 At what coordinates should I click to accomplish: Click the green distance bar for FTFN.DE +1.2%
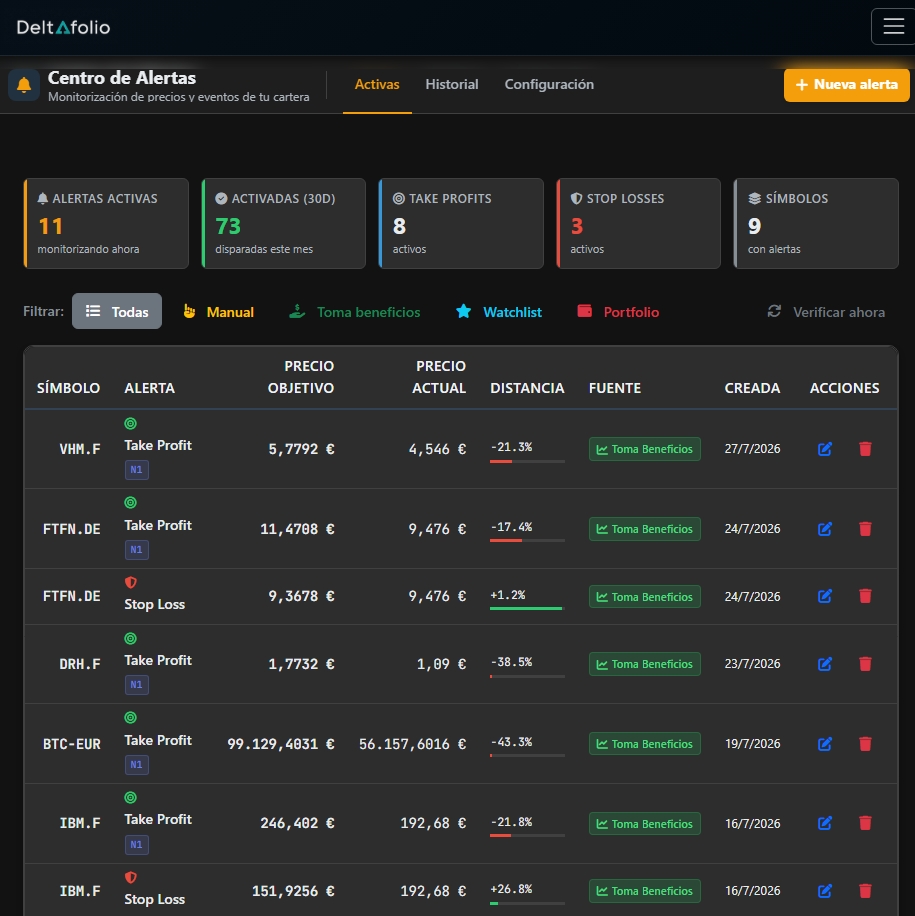[528, 609]
